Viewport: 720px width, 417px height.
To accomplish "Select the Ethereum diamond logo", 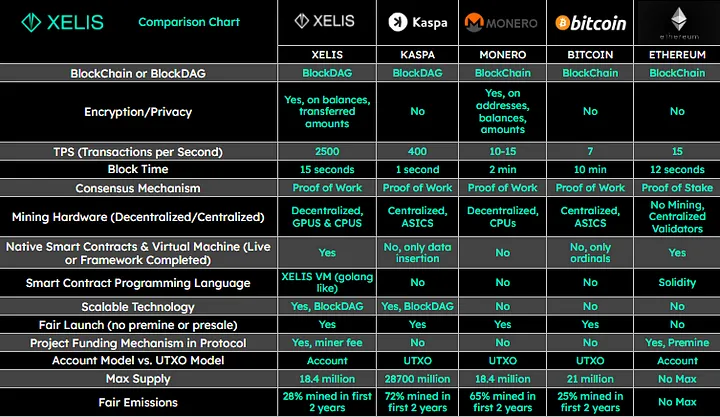I will (677, 18).
